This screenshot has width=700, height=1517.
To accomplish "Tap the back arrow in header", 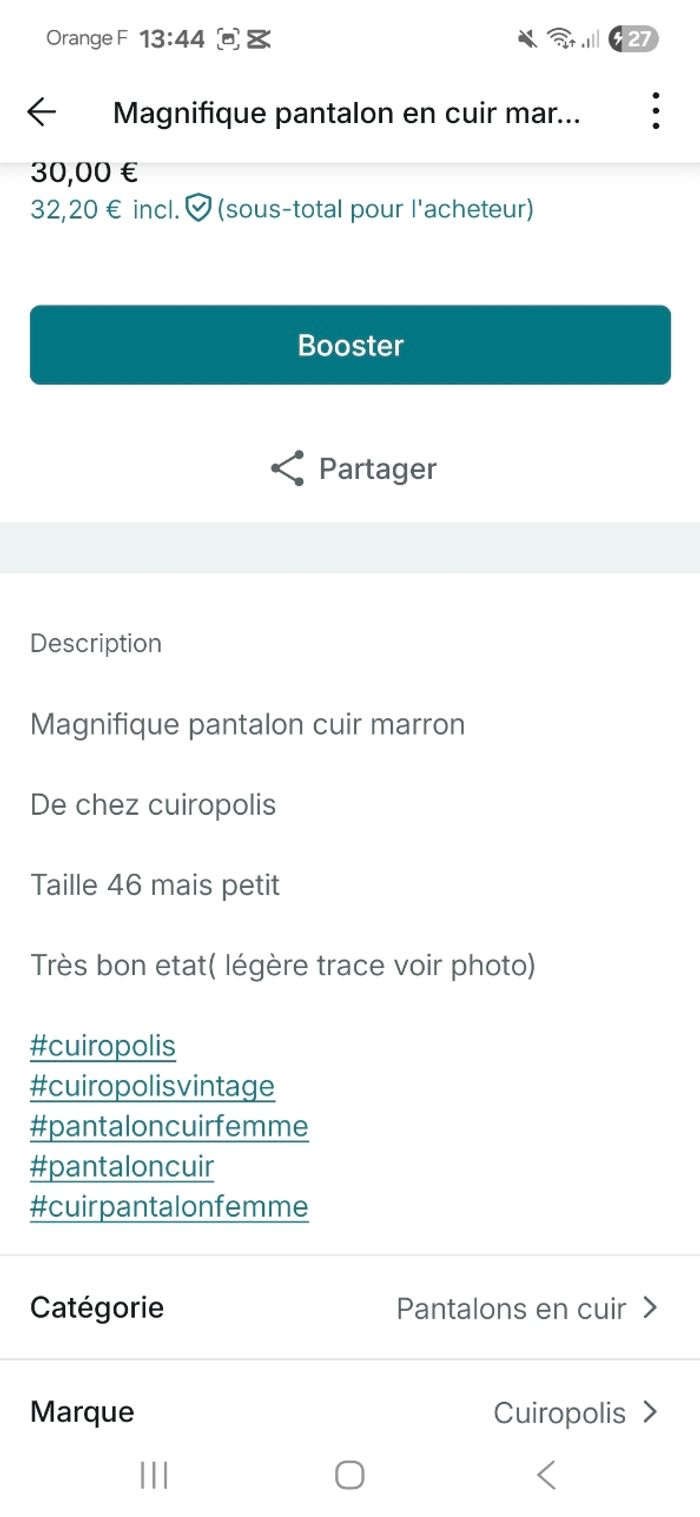I will pos(41,112).
